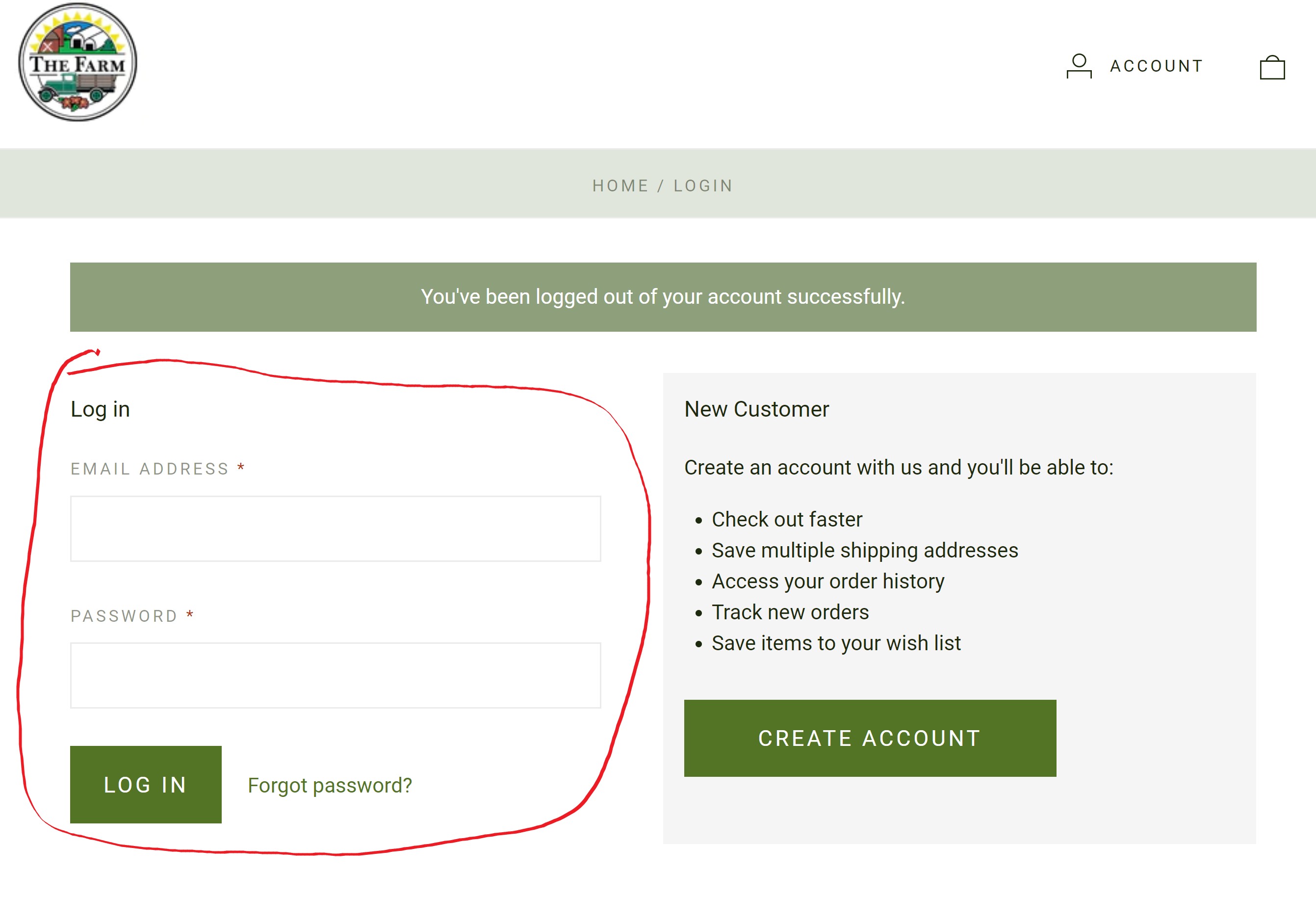Click the New Customer heading

tap(756, 409)
